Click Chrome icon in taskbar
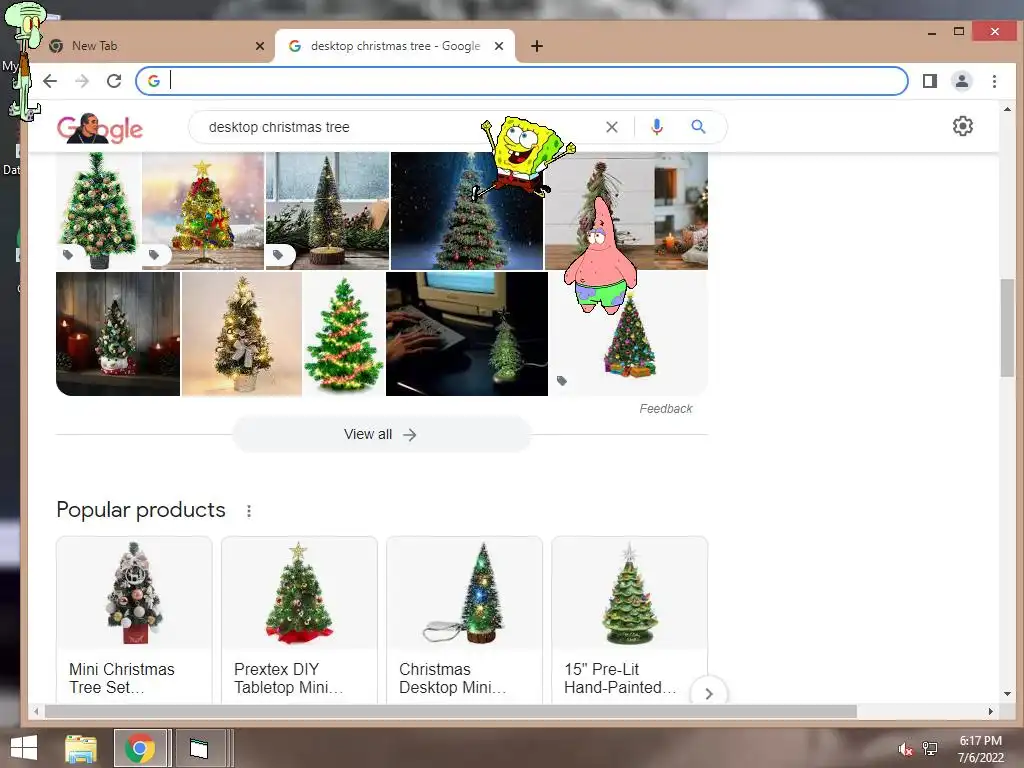The height and width of the screenshot is (768, 1024). tap(140, 748)
